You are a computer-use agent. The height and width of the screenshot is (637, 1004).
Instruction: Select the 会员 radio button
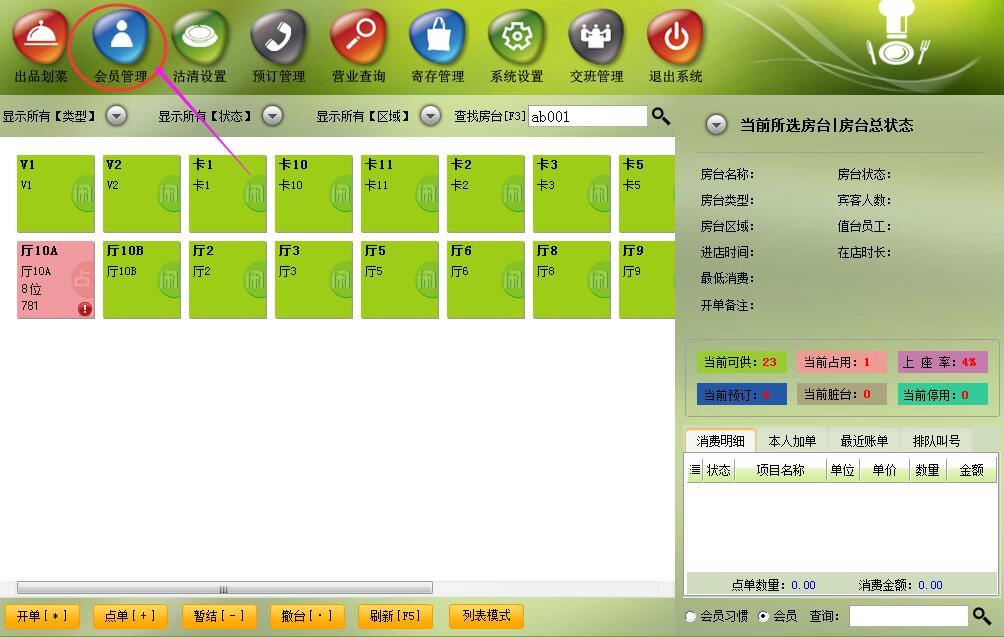(x=764, y=617)
